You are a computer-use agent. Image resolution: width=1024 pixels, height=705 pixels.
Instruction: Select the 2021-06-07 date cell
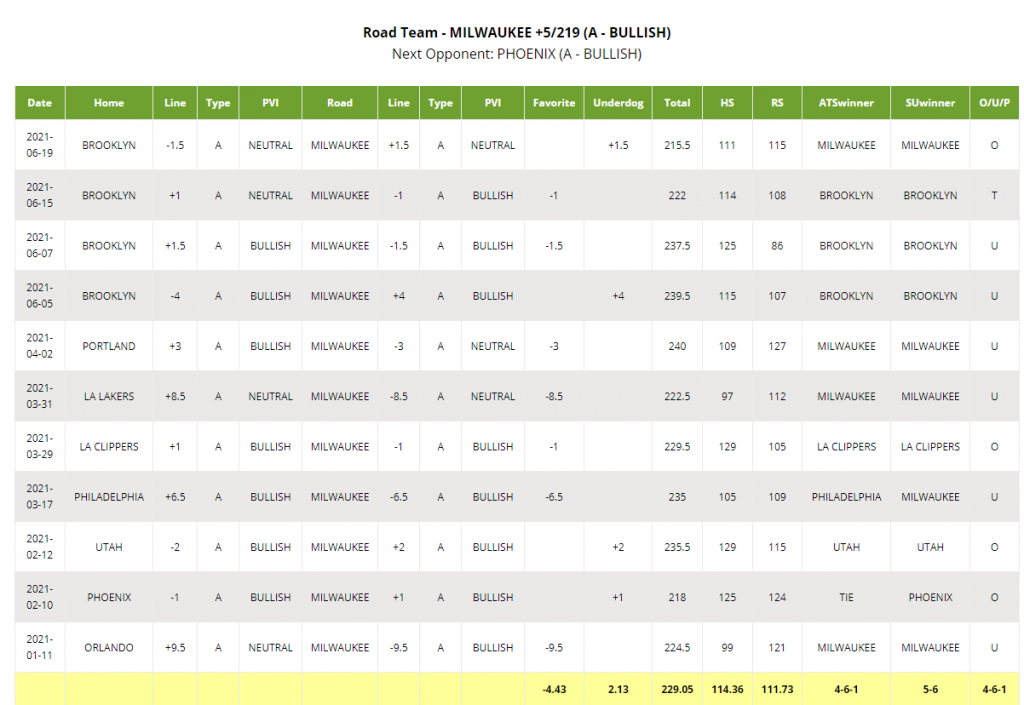[40, 245]
